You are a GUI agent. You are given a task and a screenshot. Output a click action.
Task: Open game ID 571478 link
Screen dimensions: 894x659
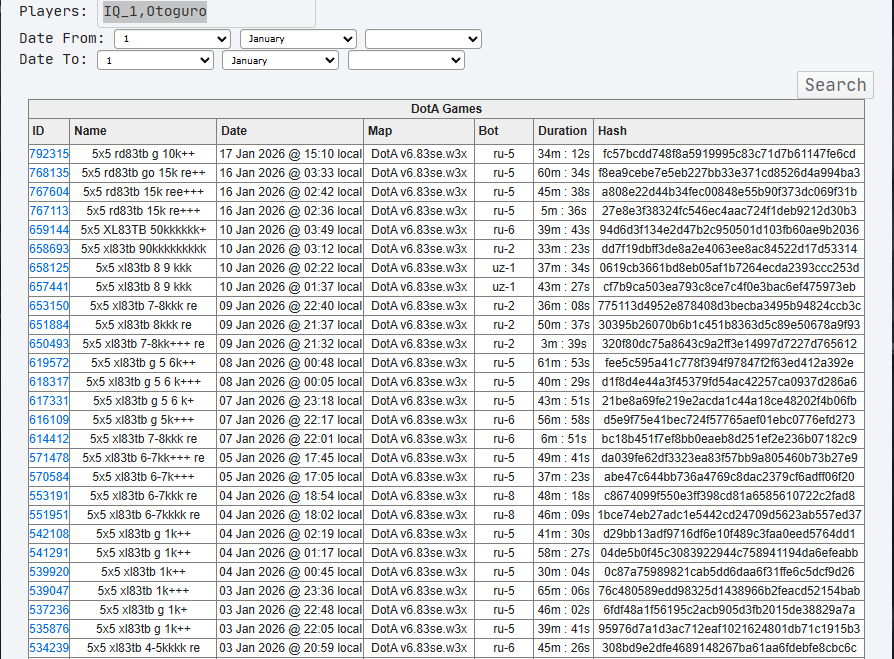tap(49, 458)
